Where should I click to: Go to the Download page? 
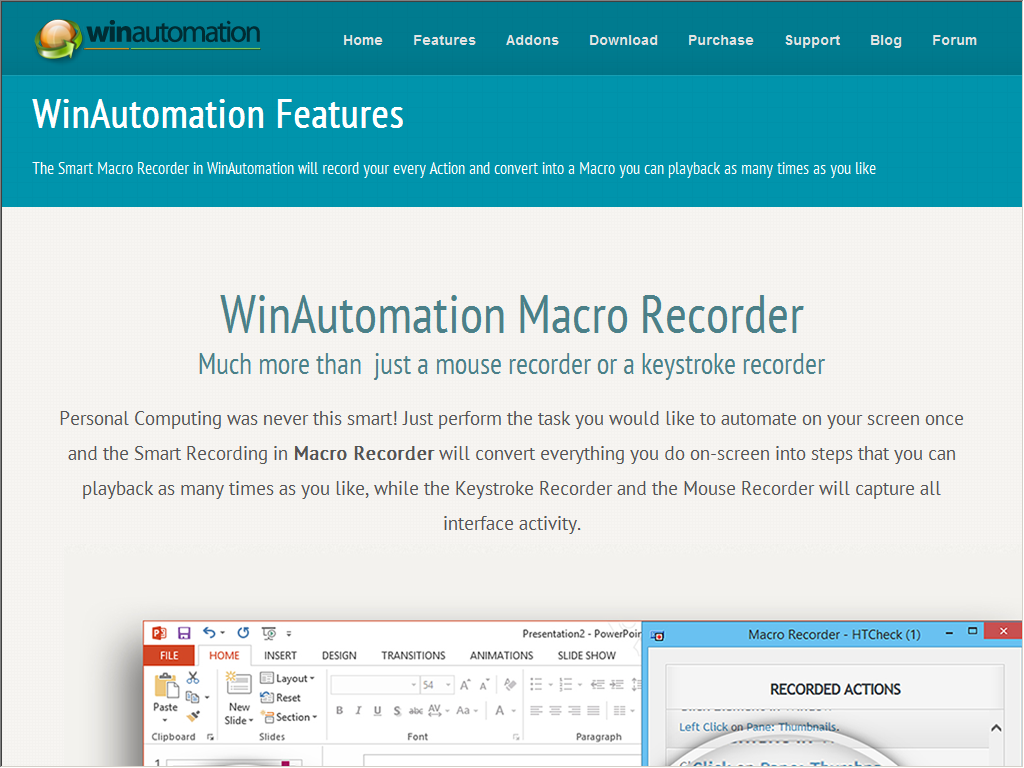point(623,40)
